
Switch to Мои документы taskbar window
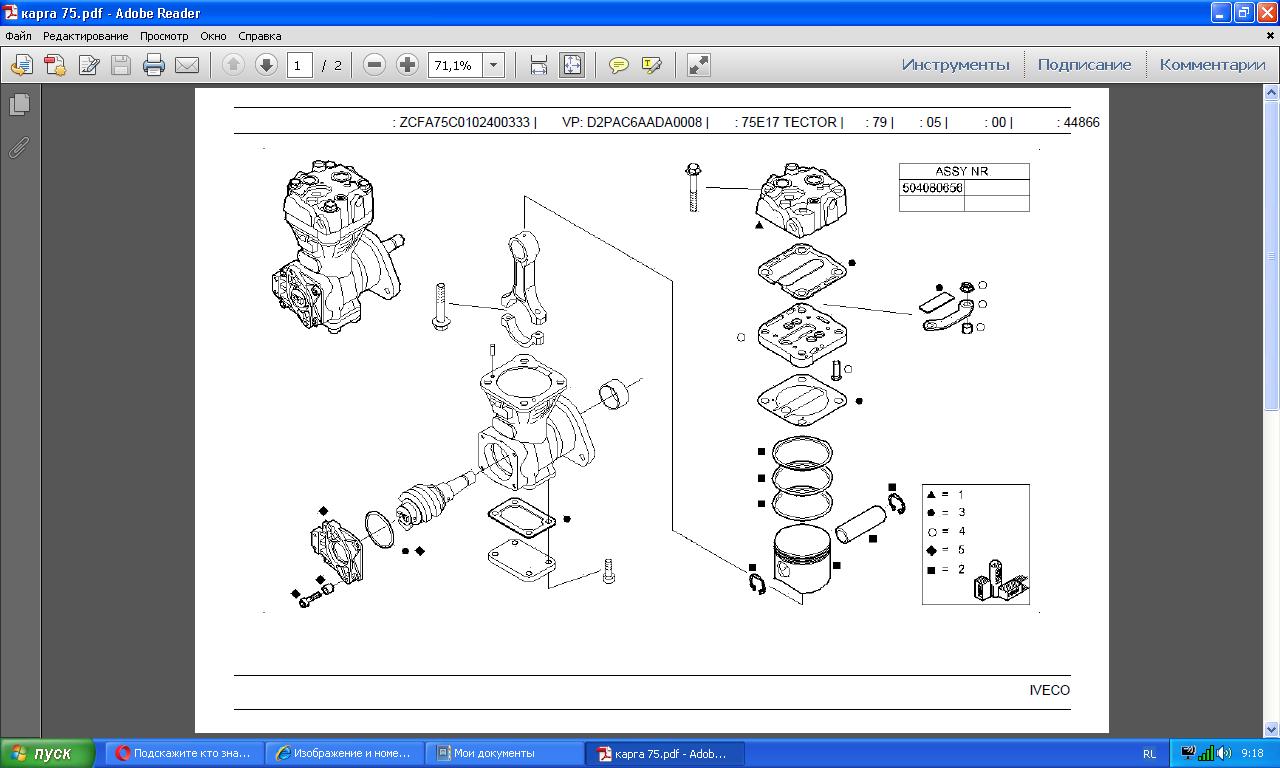[504, 753]
